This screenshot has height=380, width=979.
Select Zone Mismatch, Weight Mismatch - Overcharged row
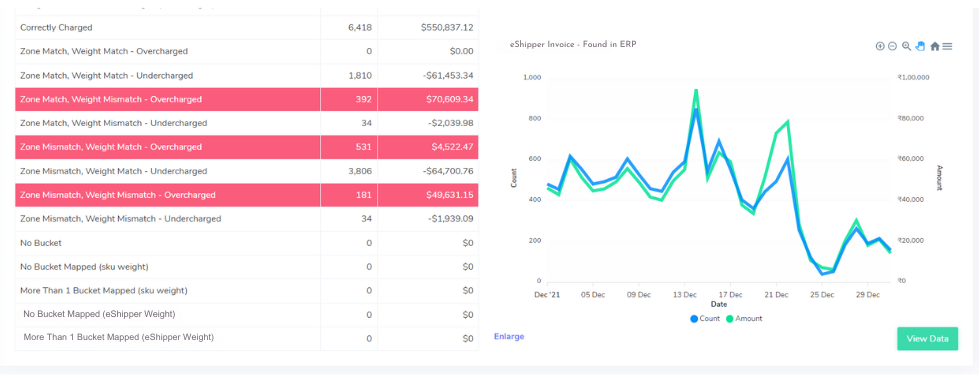[x=247, y=195]
